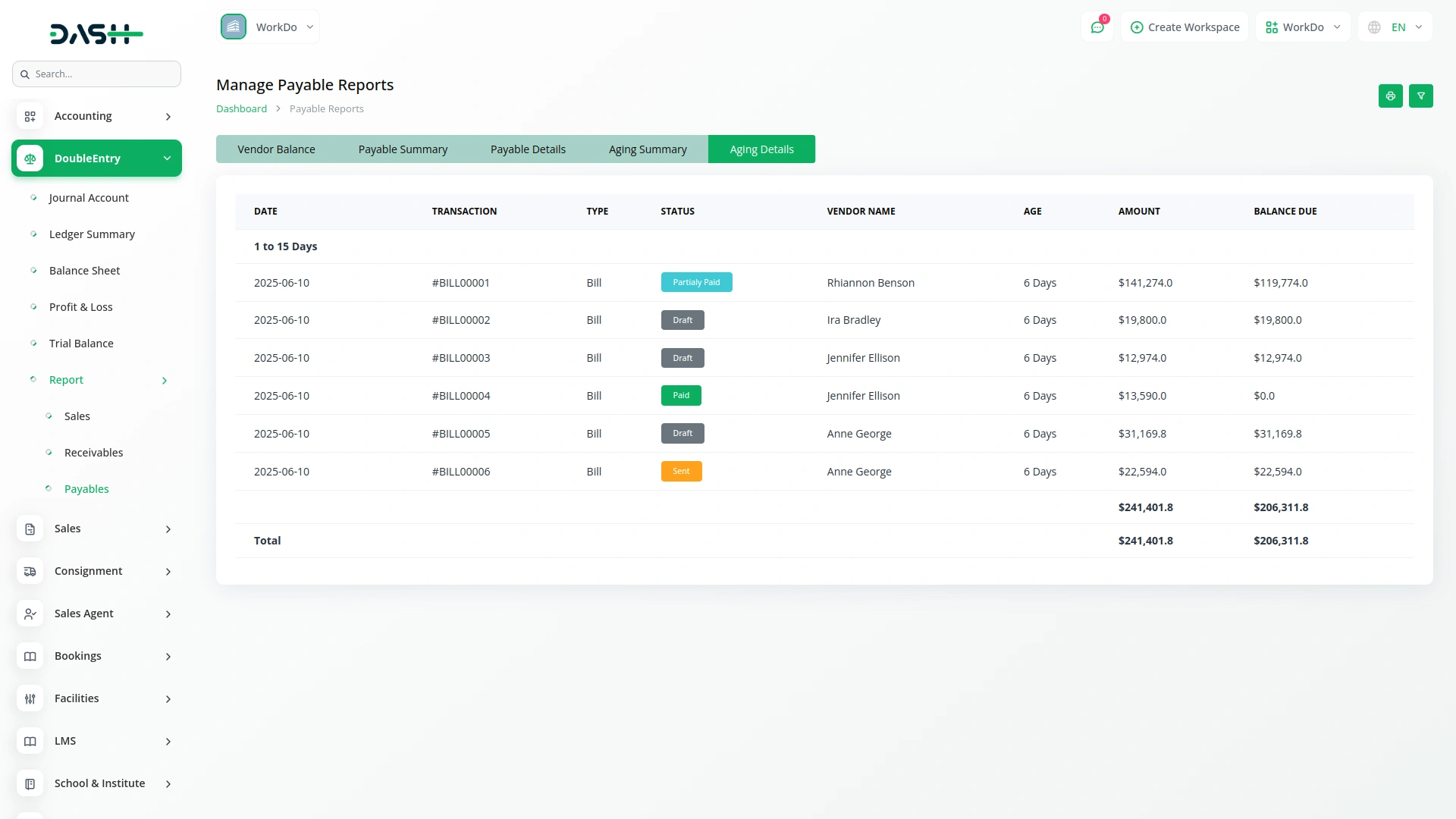Click the green filter icon

1420,96
